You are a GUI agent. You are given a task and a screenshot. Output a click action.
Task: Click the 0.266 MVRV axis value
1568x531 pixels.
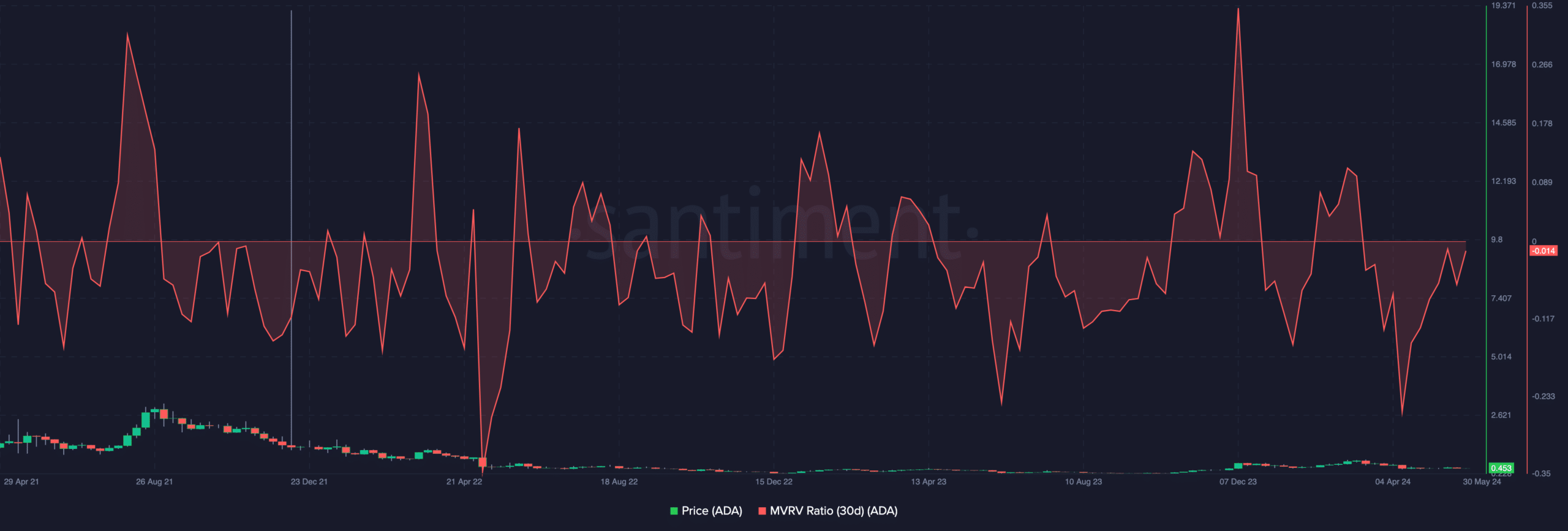click(x=1542, y=65)
